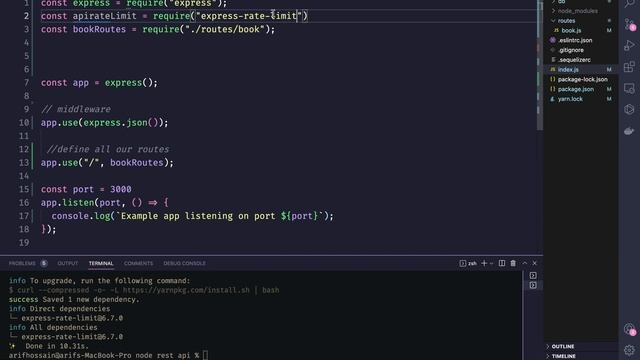Select the first terminal instance in list
This screenshot has height=360, width=640.
point(533,276)
